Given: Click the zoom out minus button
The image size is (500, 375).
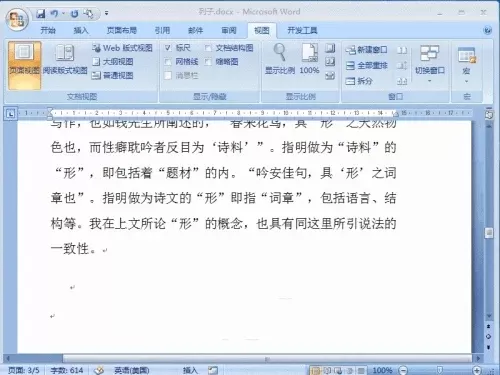Looking at the screenshot, I should pyautogui.click(x=403, y=370).
